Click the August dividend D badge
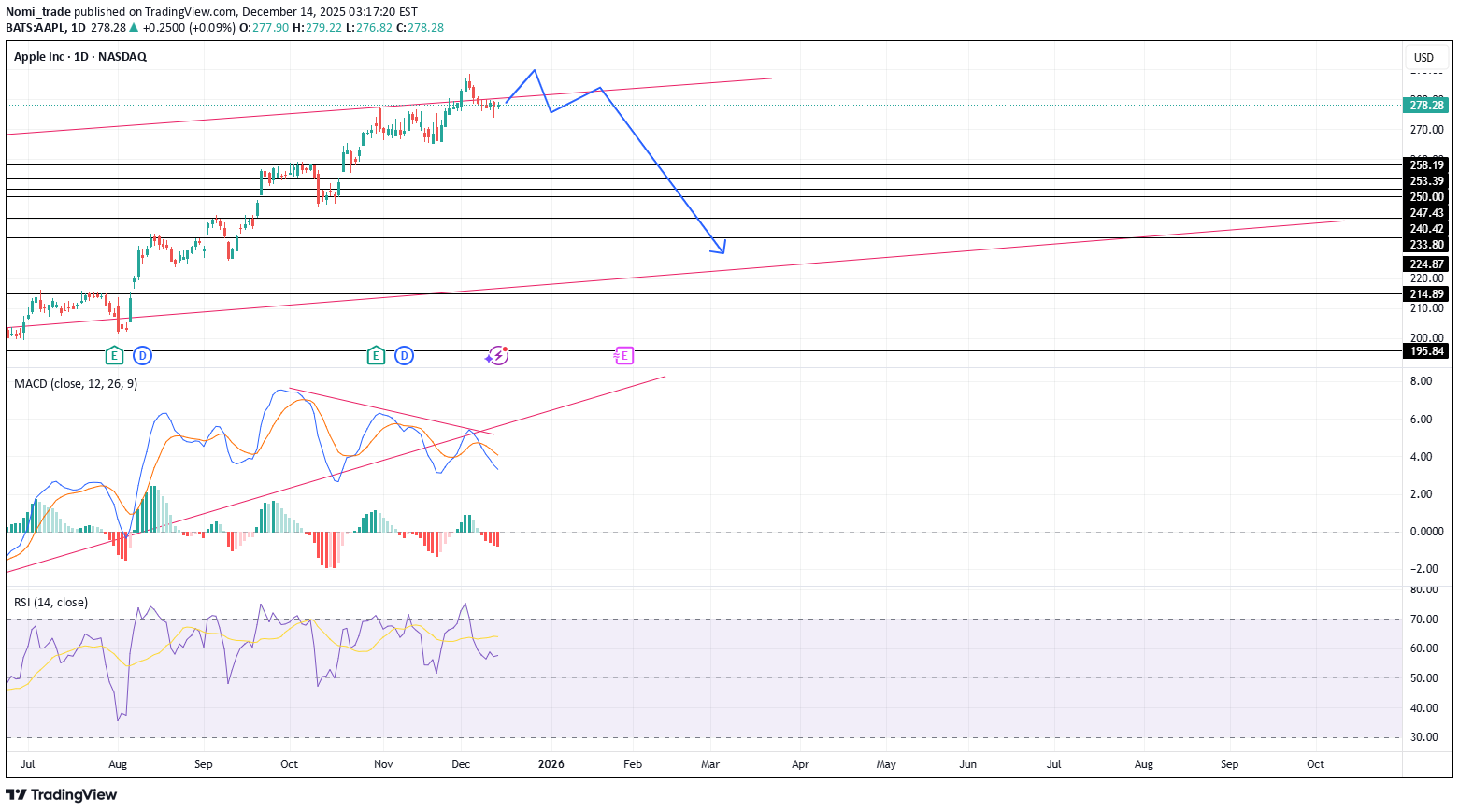1459x812 pixels. tap(141, 356)
